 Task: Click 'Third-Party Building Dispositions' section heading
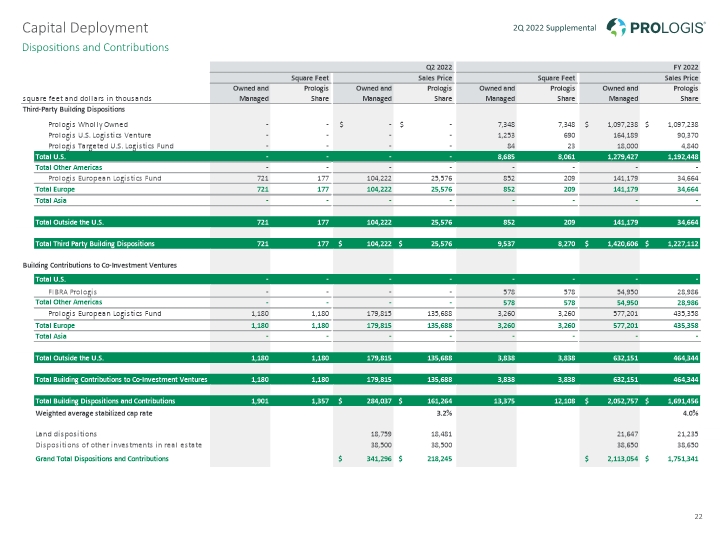73,109
